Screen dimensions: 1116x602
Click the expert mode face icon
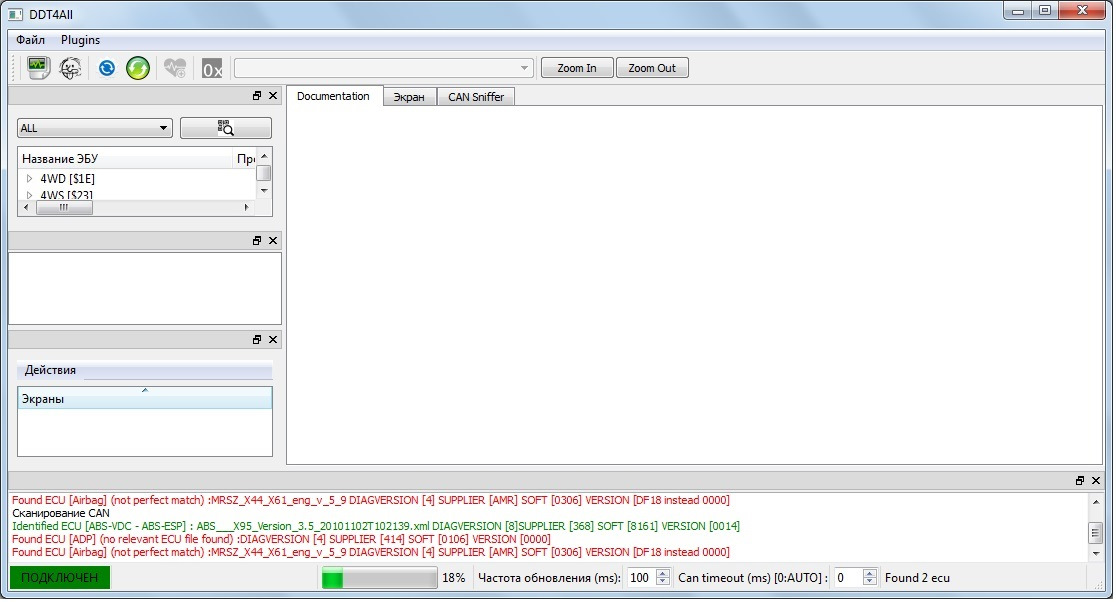pyautogui.click(x=70, y=68)
